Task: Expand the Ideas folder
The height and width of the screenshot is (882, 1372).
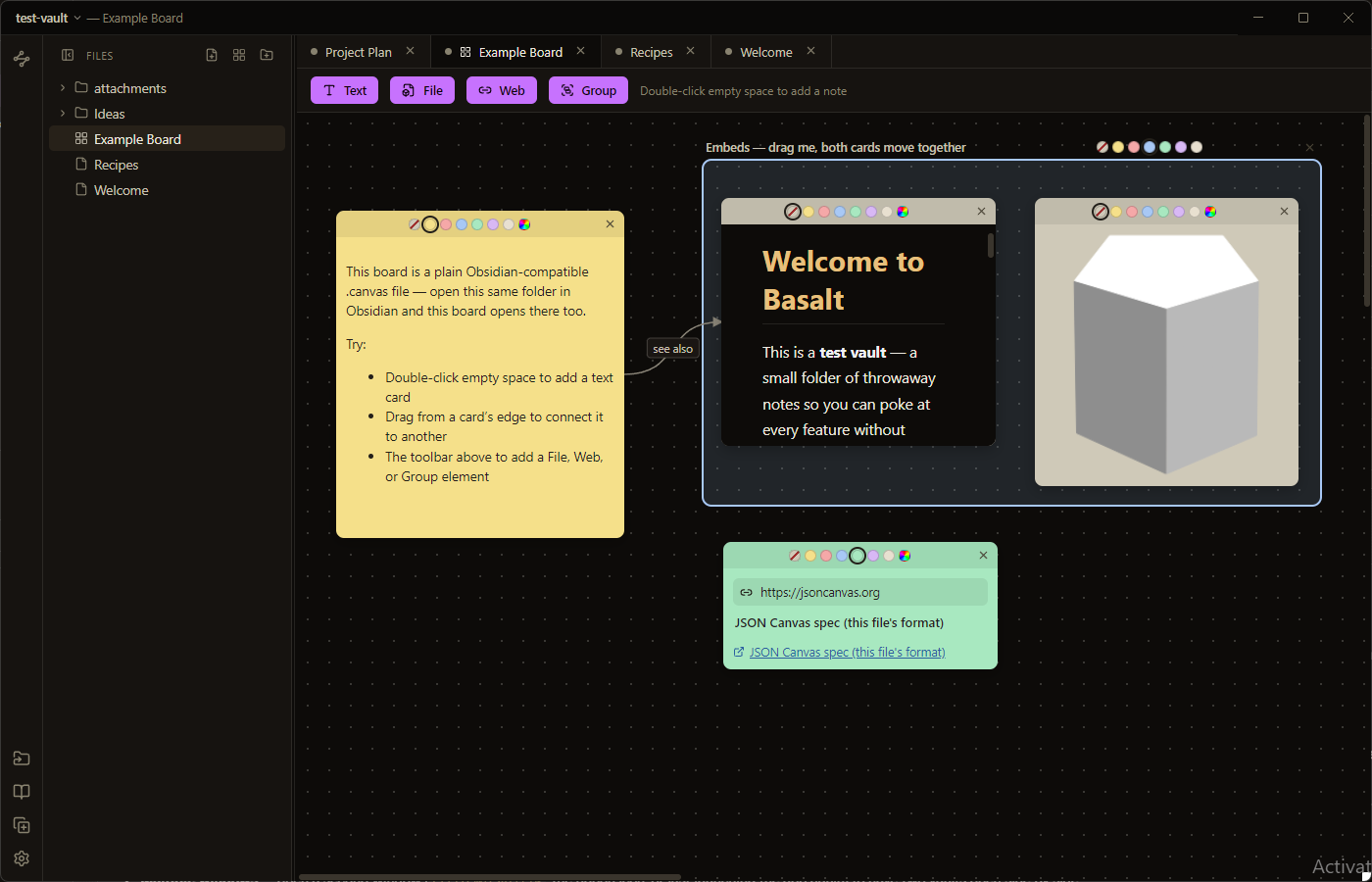Action: point(63,114)
